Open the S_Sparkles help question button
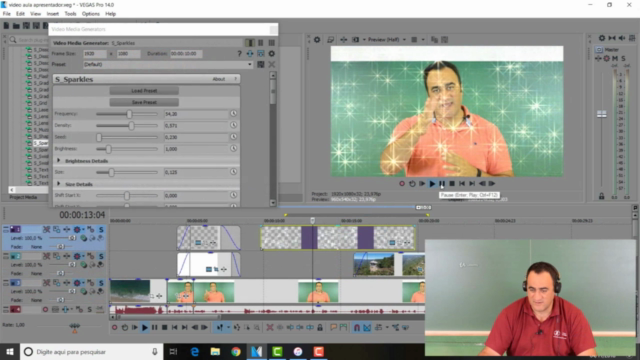The width and height of the screenshot is (640, 360). tap(236, 79)
